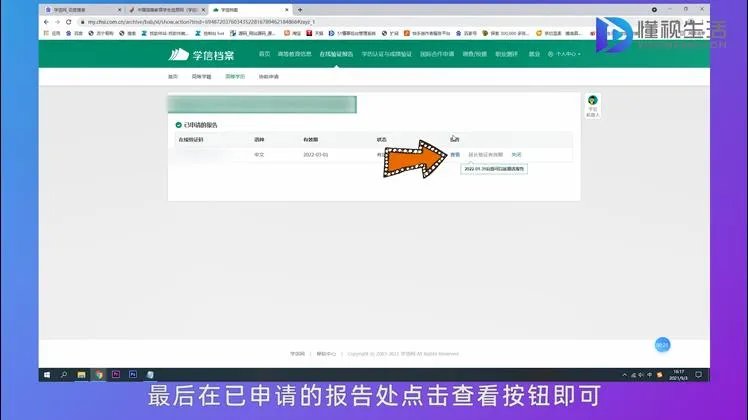
Task: Open 高等教育信息 in the navigation bar
Action: tap(294, 54)
